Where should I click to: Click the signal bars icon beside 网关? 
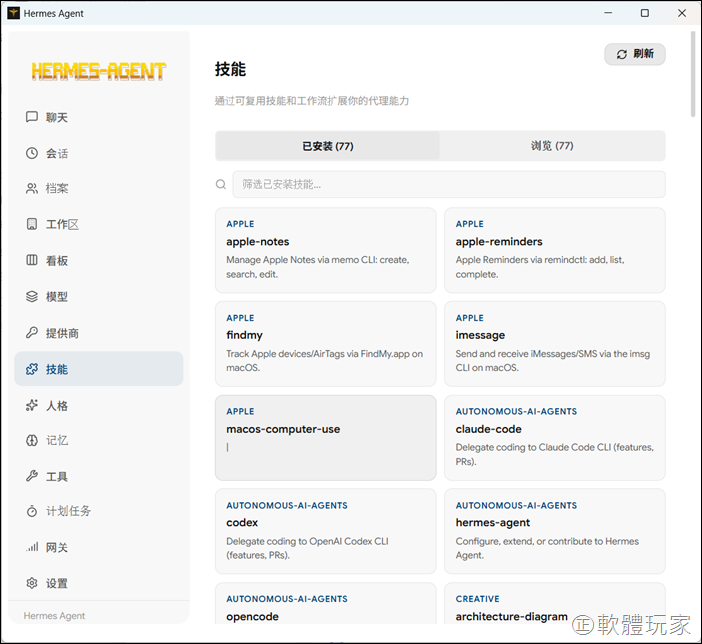(x=32, y=547)
